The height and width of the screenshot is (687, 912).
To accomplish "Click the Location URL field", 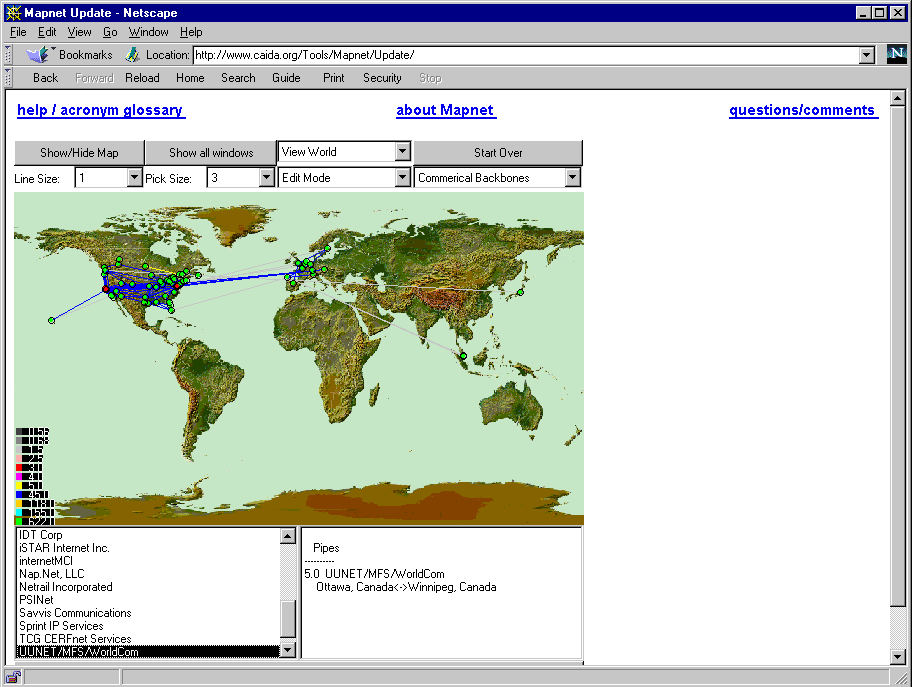I will click(x=526, y=55).
